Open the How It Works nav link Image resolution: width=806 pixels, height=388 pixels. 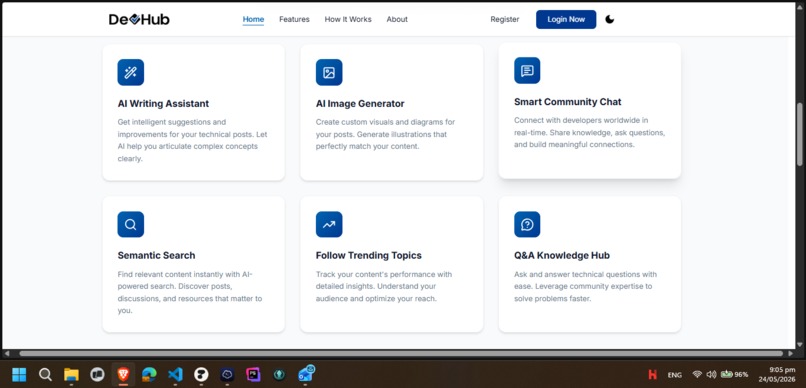pos(348,20)
